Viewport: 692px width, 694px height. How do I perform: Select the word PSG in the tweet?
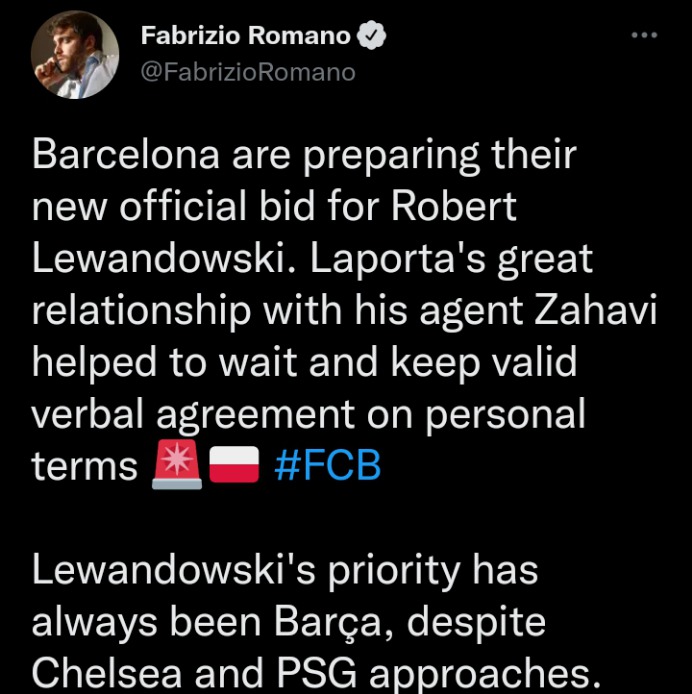[x=317, y=673]
